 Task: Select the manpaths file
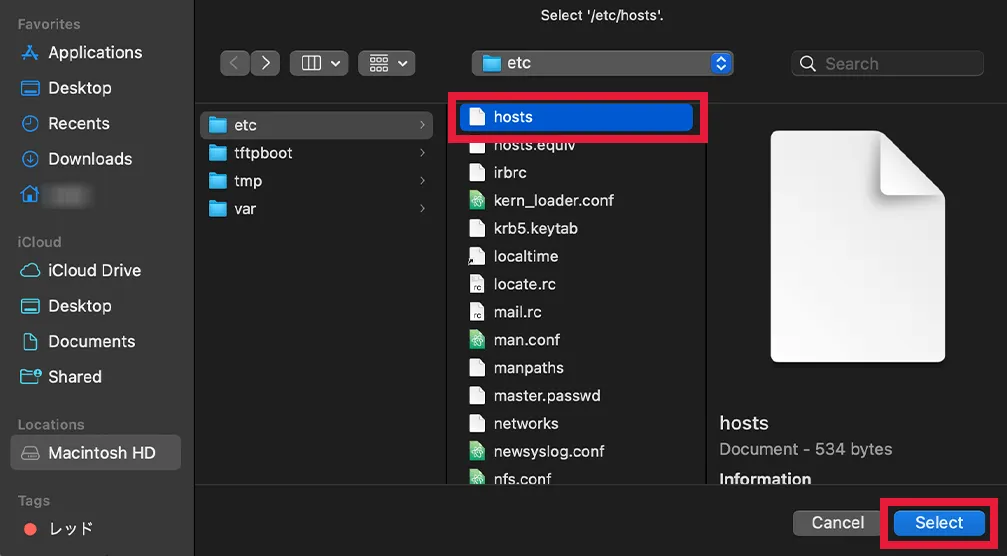tap(576, 368)
